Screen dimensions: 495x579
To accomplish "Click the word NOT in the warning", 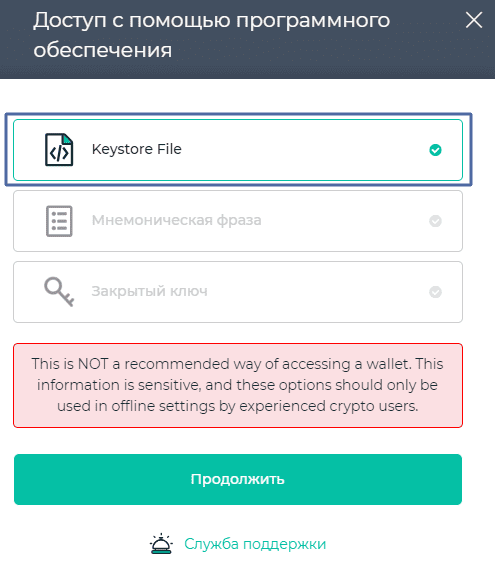I will pos(93,364).
